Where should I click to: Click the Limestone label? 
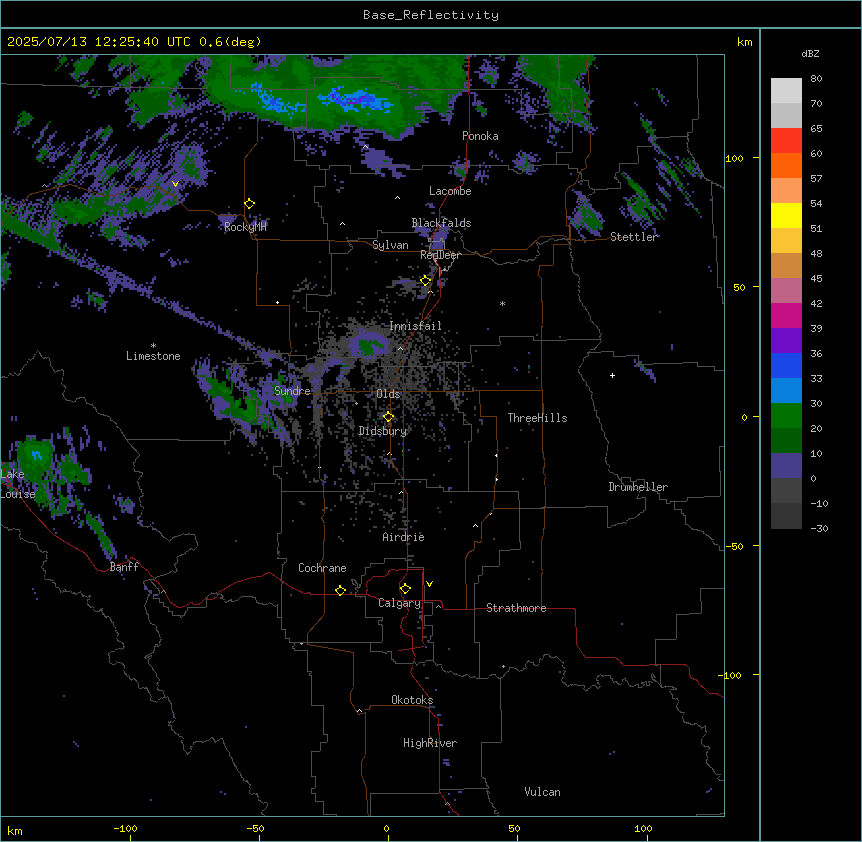click(x=153, y=356)
